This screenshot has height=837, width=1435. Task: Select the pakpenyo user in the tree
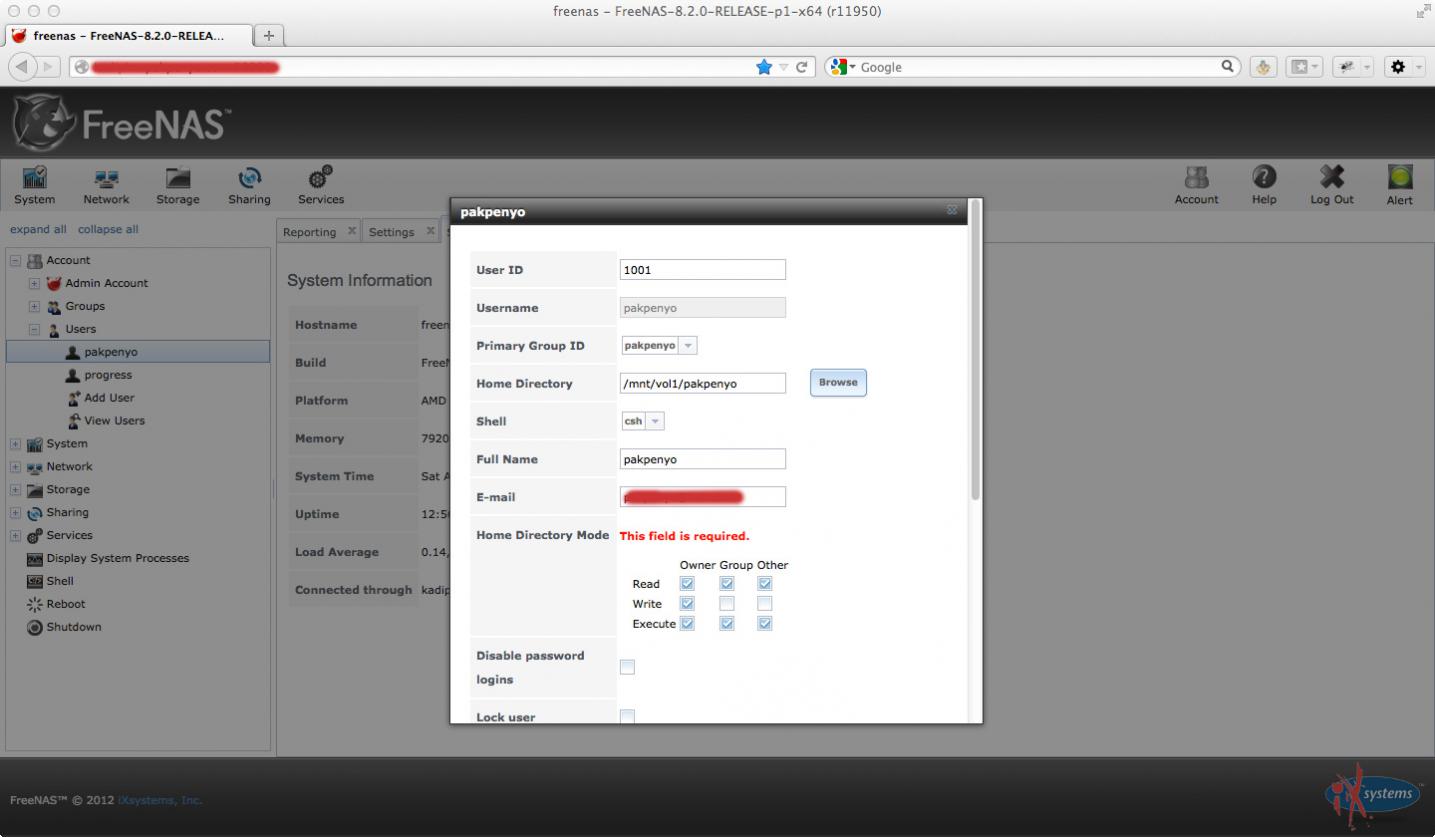pyautogui.click(x=138, y=352)
